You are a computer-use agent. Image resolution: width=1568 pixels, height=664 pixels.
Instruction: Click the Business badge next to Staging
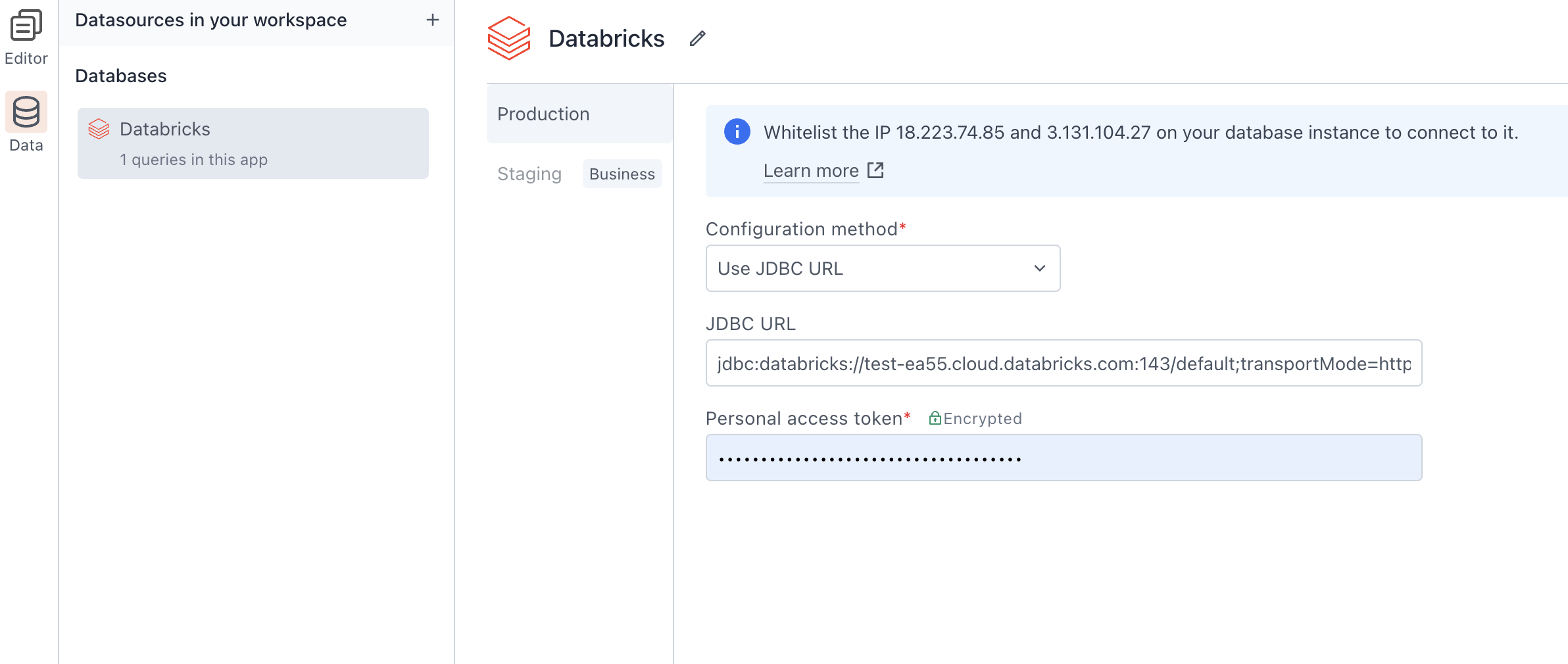622,174
